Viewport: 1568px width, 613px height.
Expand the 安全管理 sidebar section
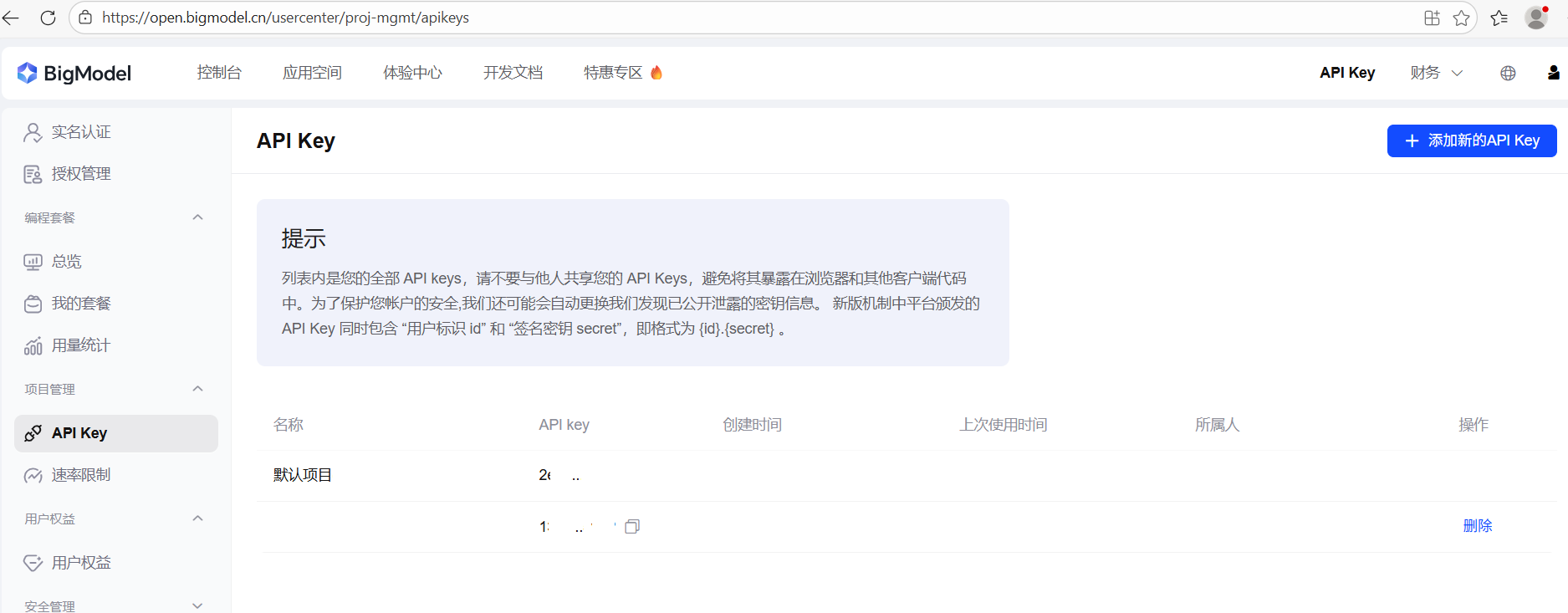click(x=197, y=605)
